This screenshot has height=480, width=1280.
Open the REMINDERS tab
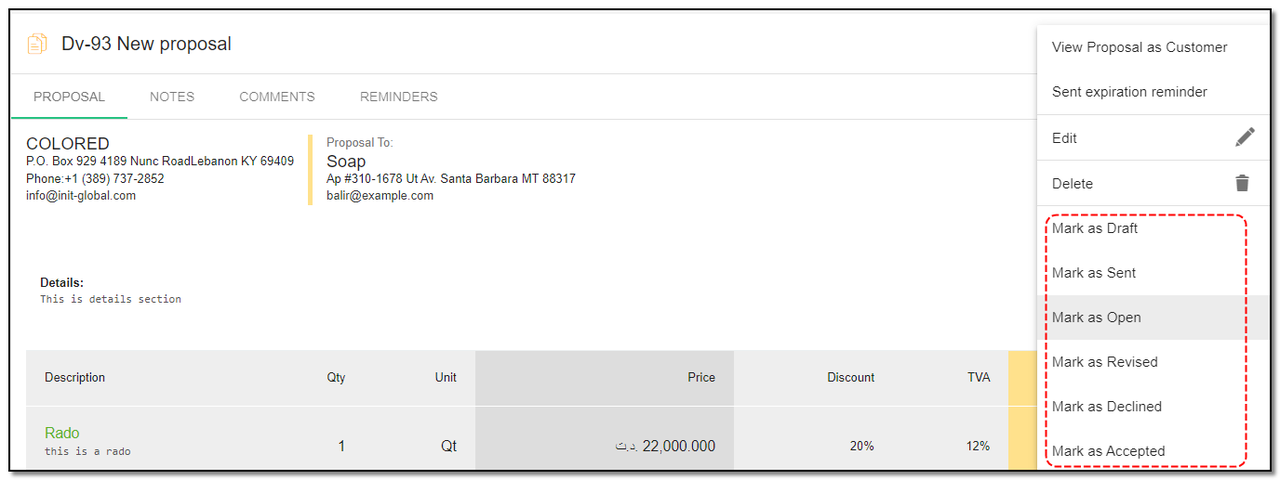pyautogui.click(x=399, y=97)
